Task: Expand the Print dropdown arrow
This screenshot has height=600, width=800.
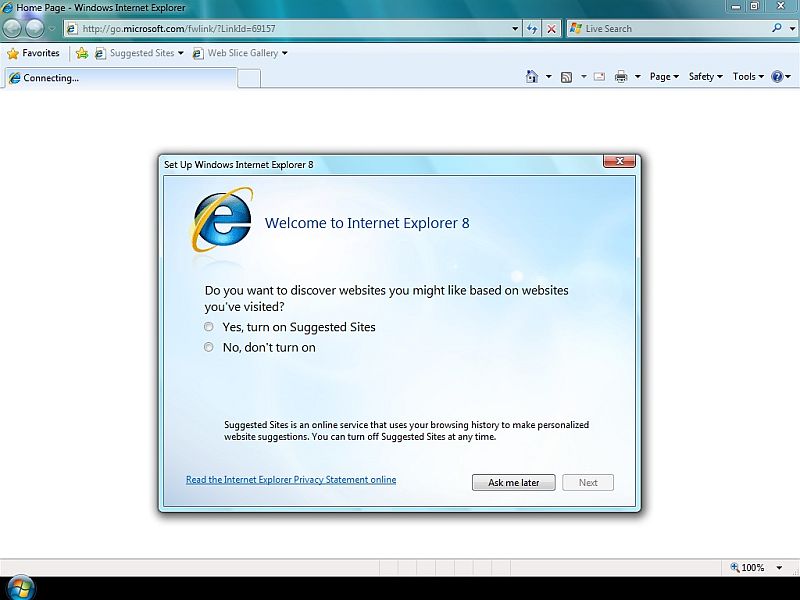Action: coord(638,77)
